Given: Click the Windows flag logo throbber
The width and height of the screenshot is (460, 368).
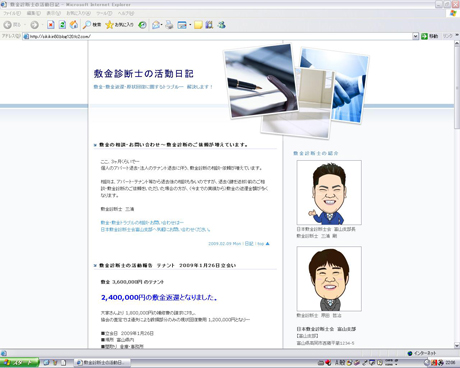Looking at the screenshot, I should coord(453,13).
